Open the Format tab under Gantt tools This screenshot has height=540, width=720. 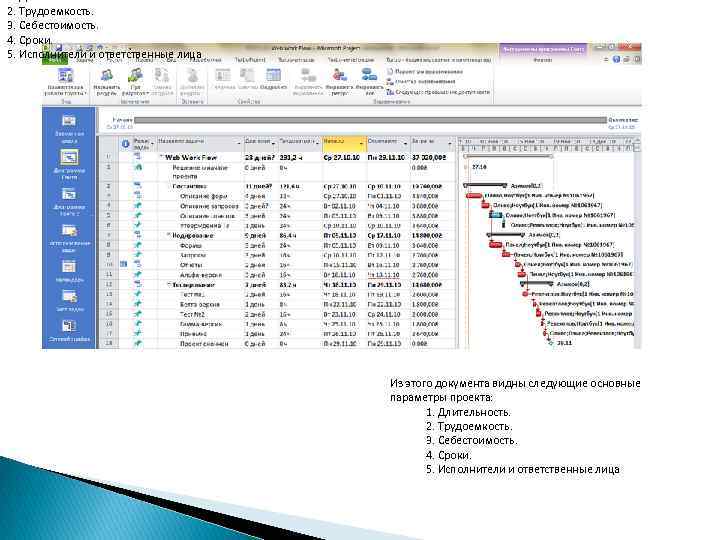tap(543, 60)
